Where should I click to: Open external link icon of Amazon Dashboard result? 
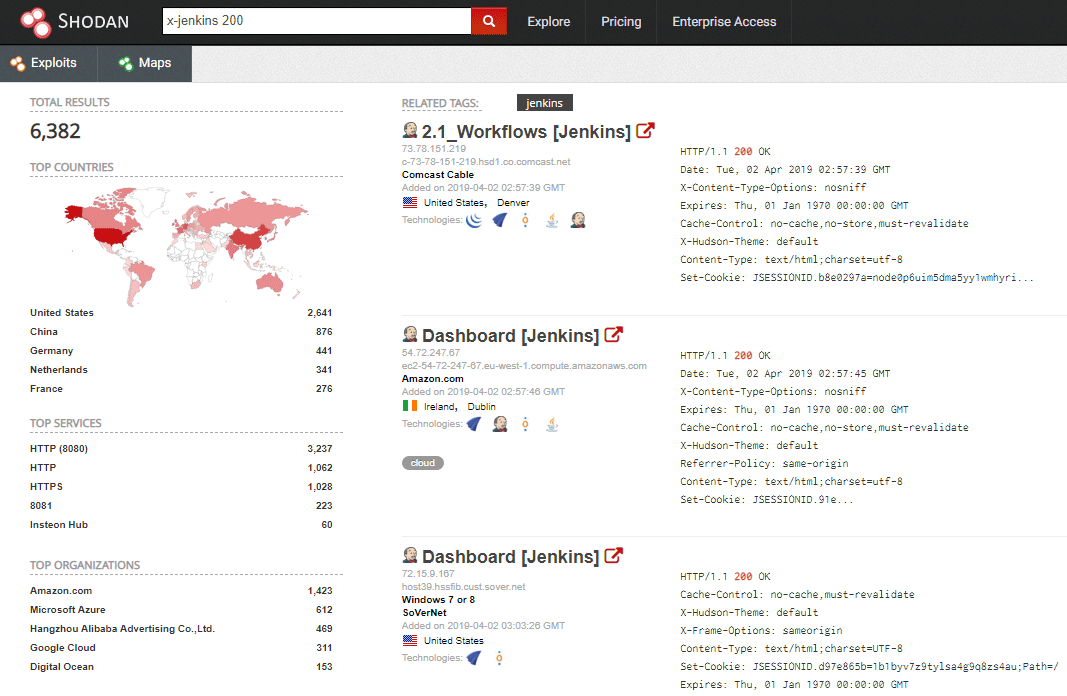[x=614, y=335]
